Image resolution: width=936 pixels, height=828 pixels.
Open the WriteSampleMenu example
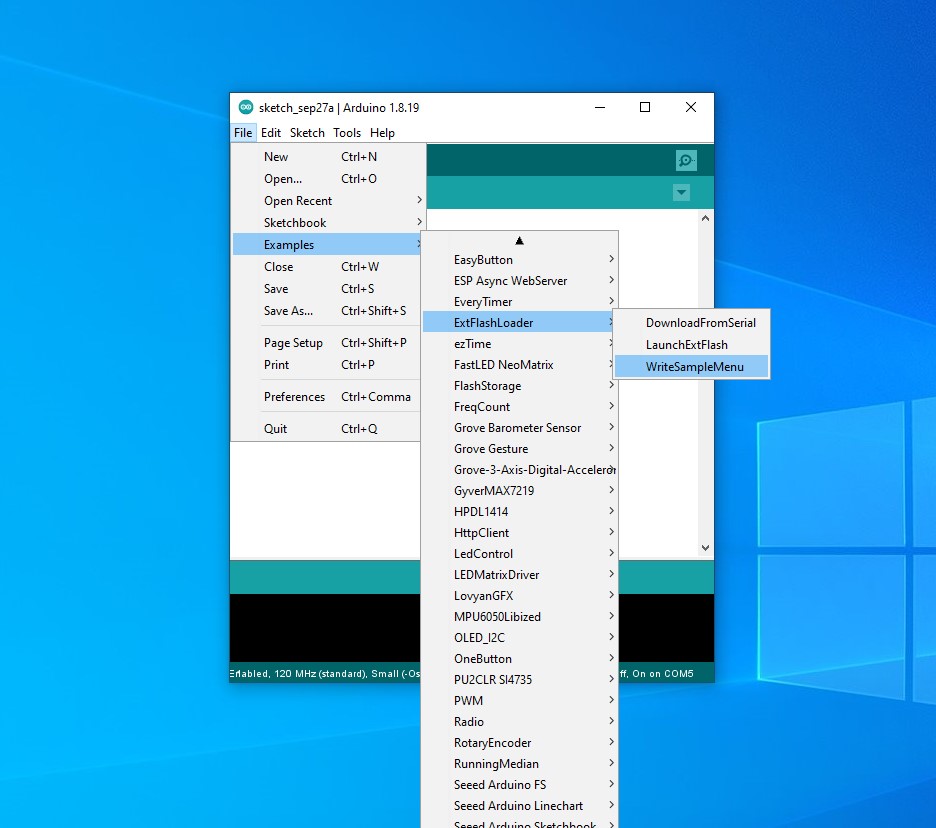pyautogui.click(x=694, y=367)
